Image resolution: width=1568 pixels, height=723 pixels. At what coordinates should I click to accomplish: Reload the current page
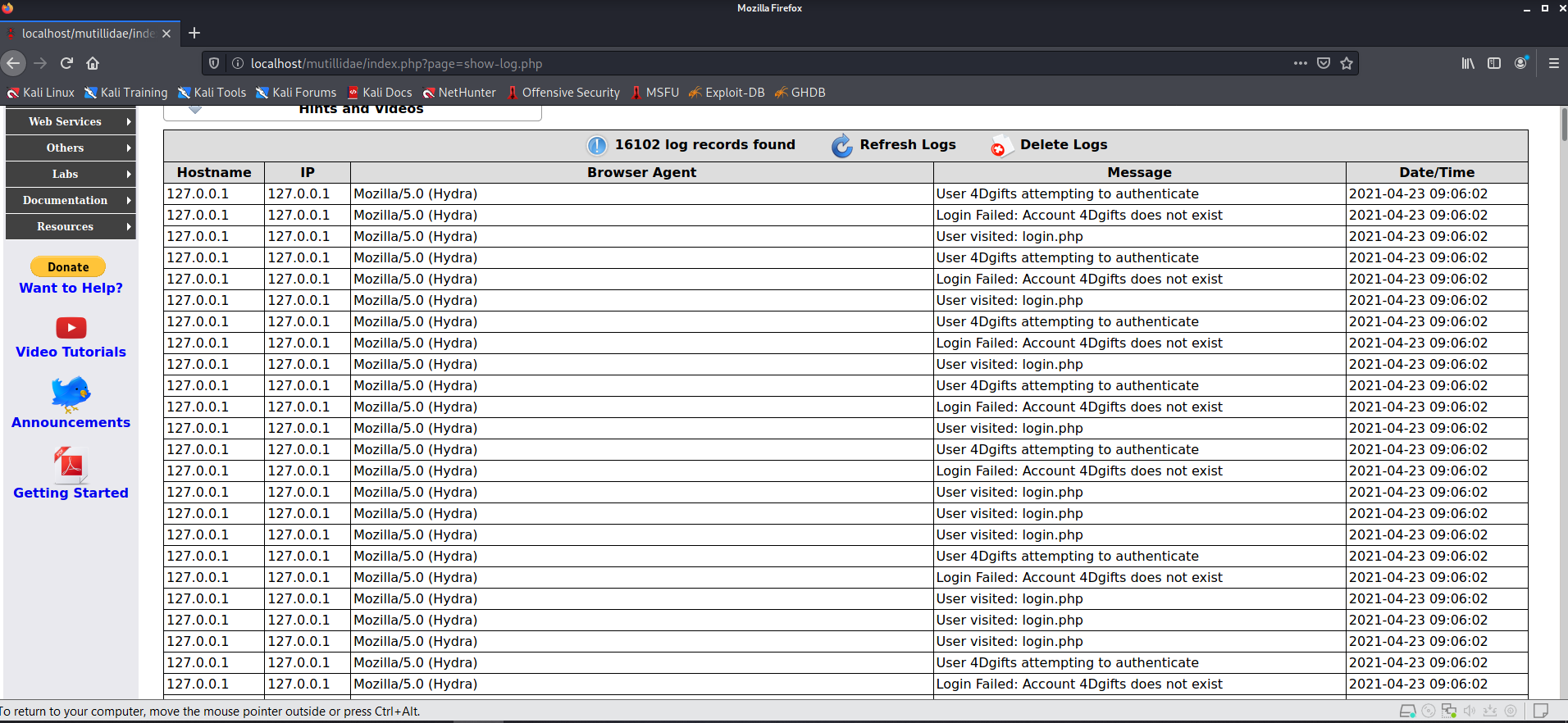point(66,63)
